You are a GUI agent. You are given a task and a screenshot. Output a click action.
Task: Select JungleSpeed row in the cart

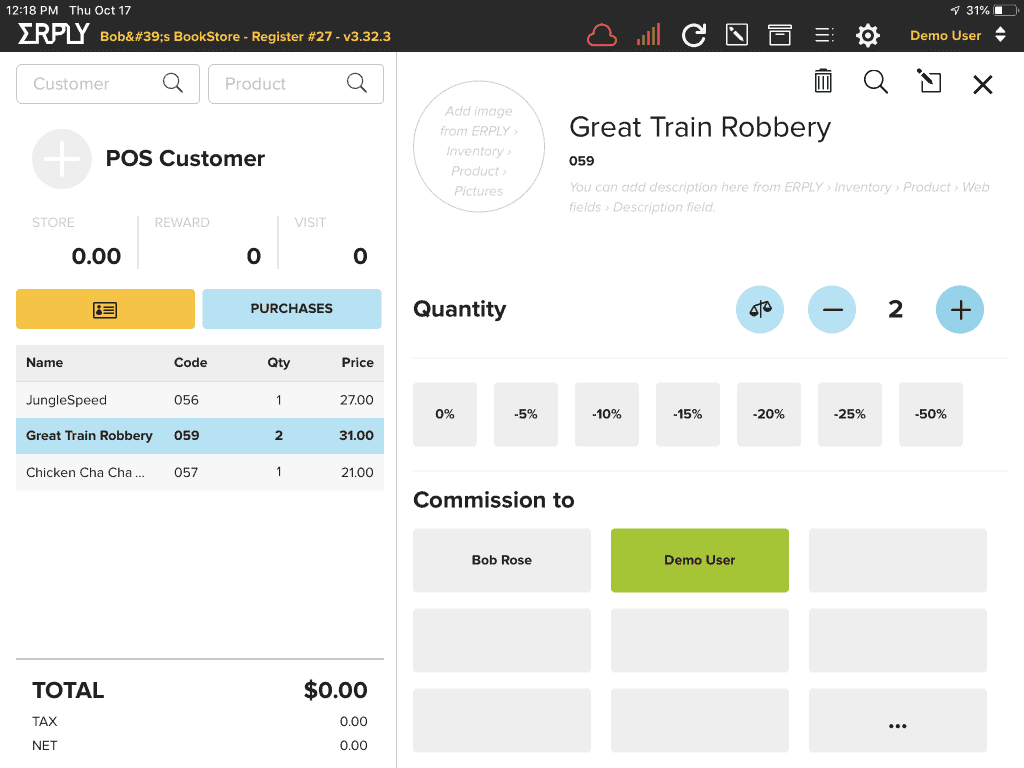point(150,399)
